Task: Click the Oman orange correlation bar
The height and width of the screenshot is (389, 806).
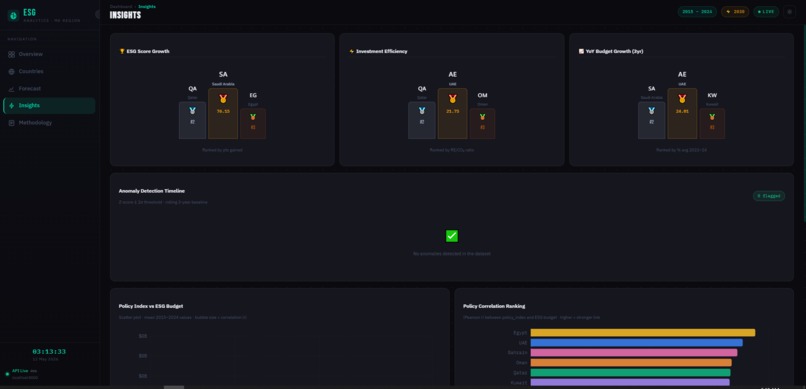Action: point(631,363)
